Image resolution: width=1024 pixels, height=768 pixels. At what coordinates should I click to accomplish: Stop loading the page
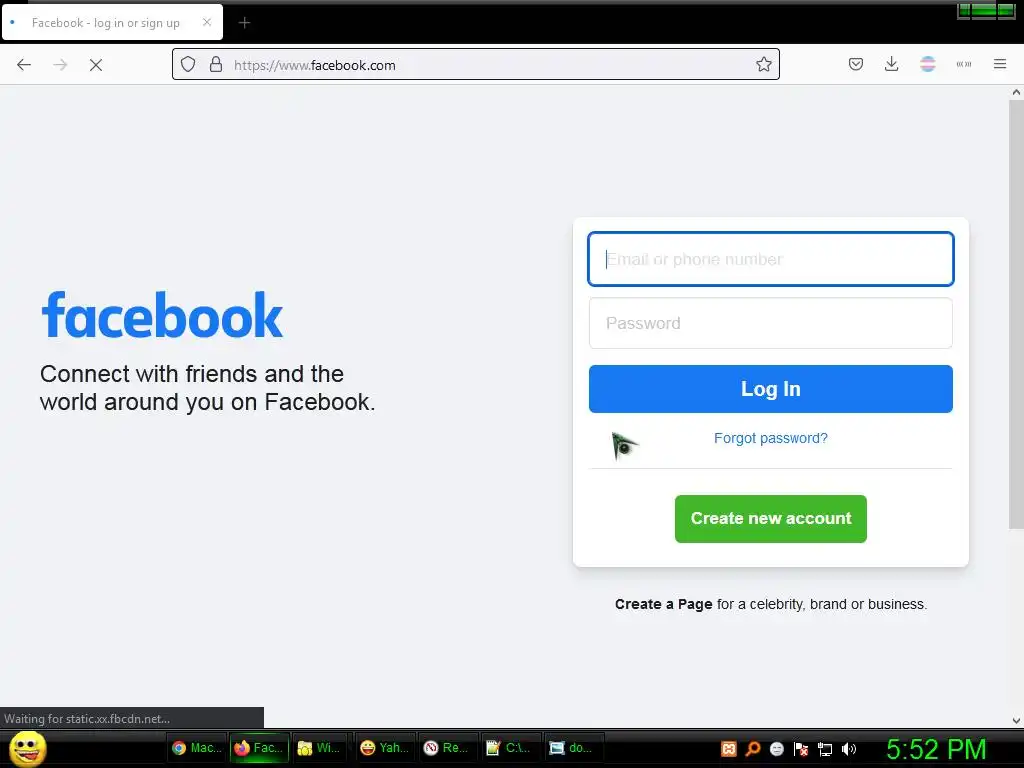(96, 65)
